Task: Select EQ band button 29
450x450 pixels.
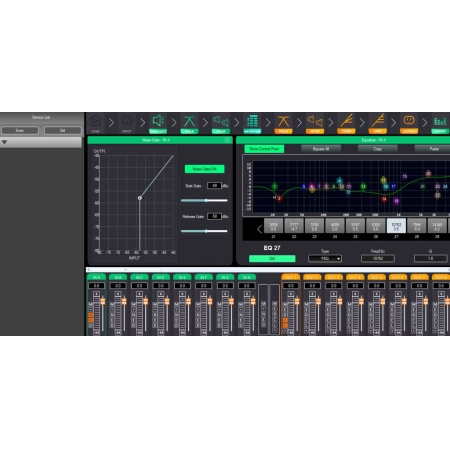Action: [437, 226]
